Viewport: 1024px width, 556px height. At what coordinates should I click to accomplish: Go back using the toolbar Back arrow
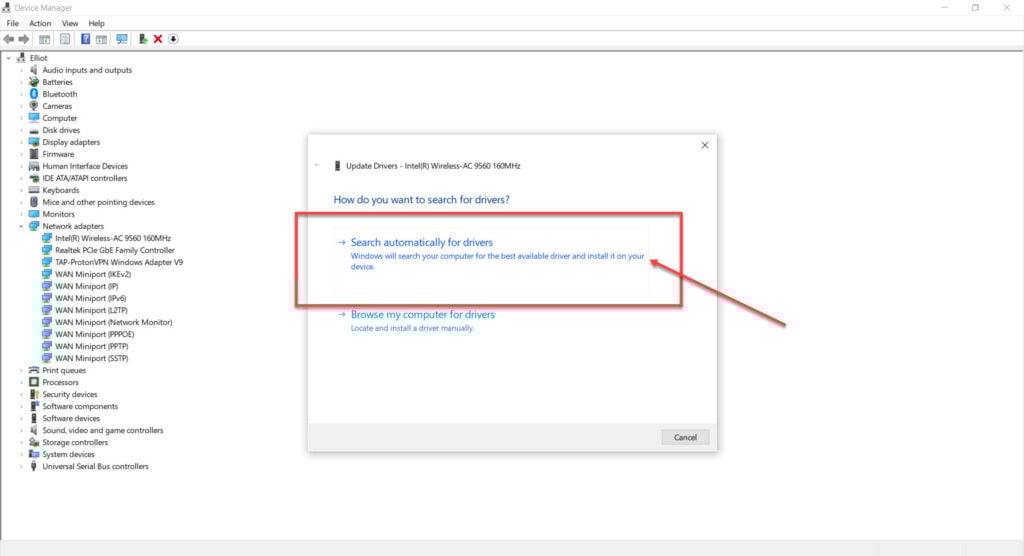click(8, 39)
